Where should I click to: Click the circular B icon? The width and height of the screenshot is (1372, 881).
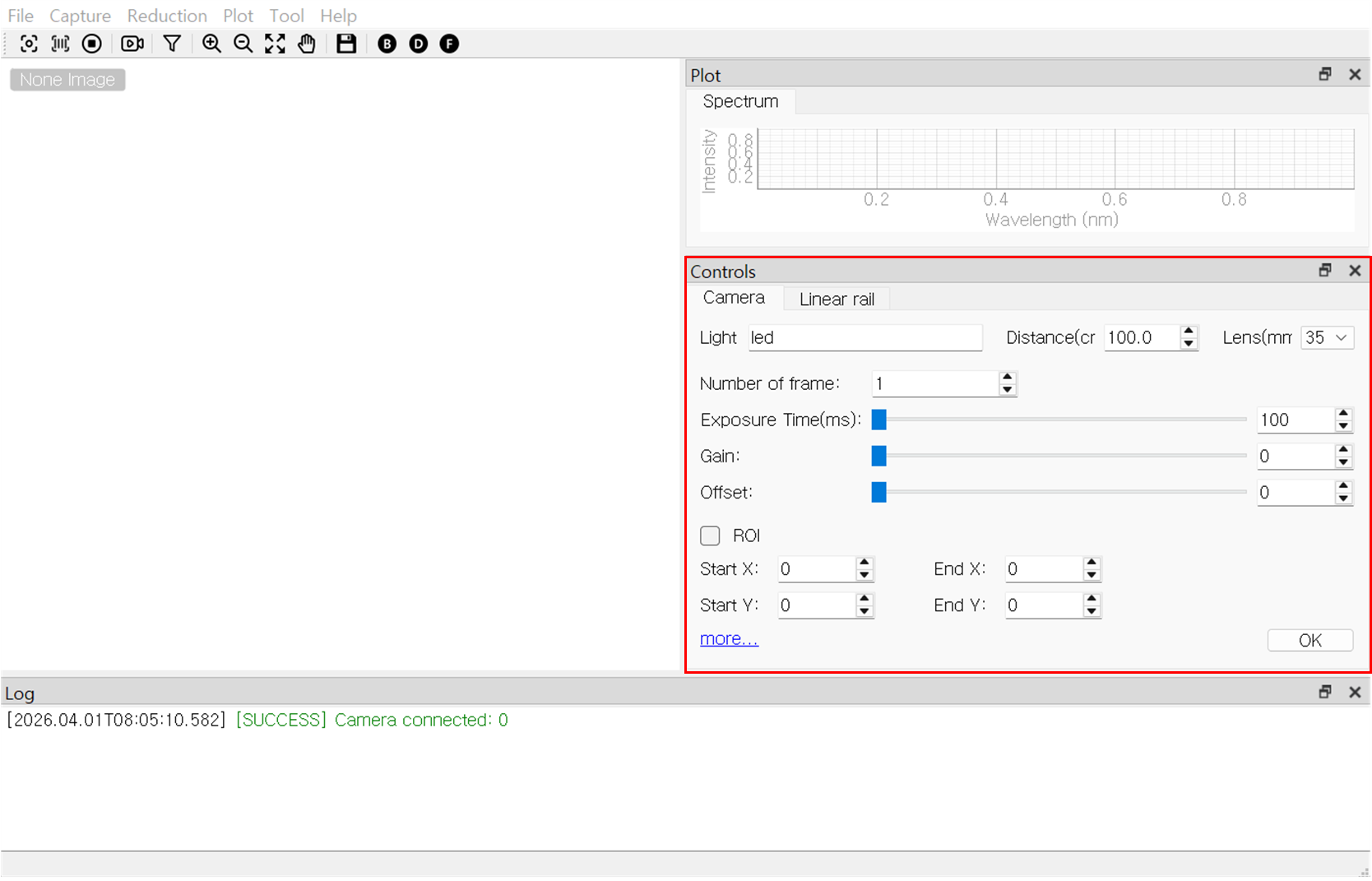387,44
